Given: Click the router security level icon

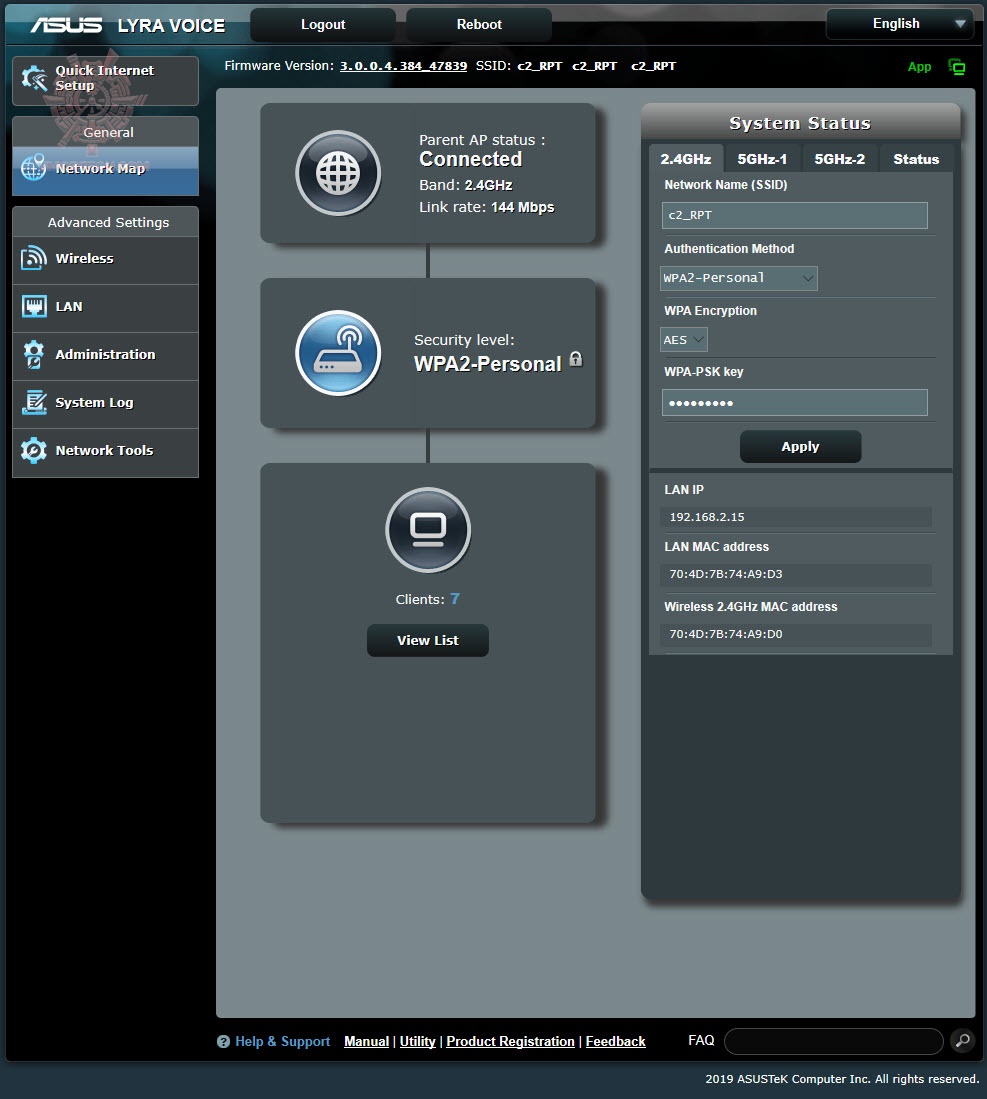Looking at the screenshot, I should click(x=338, y=353).
